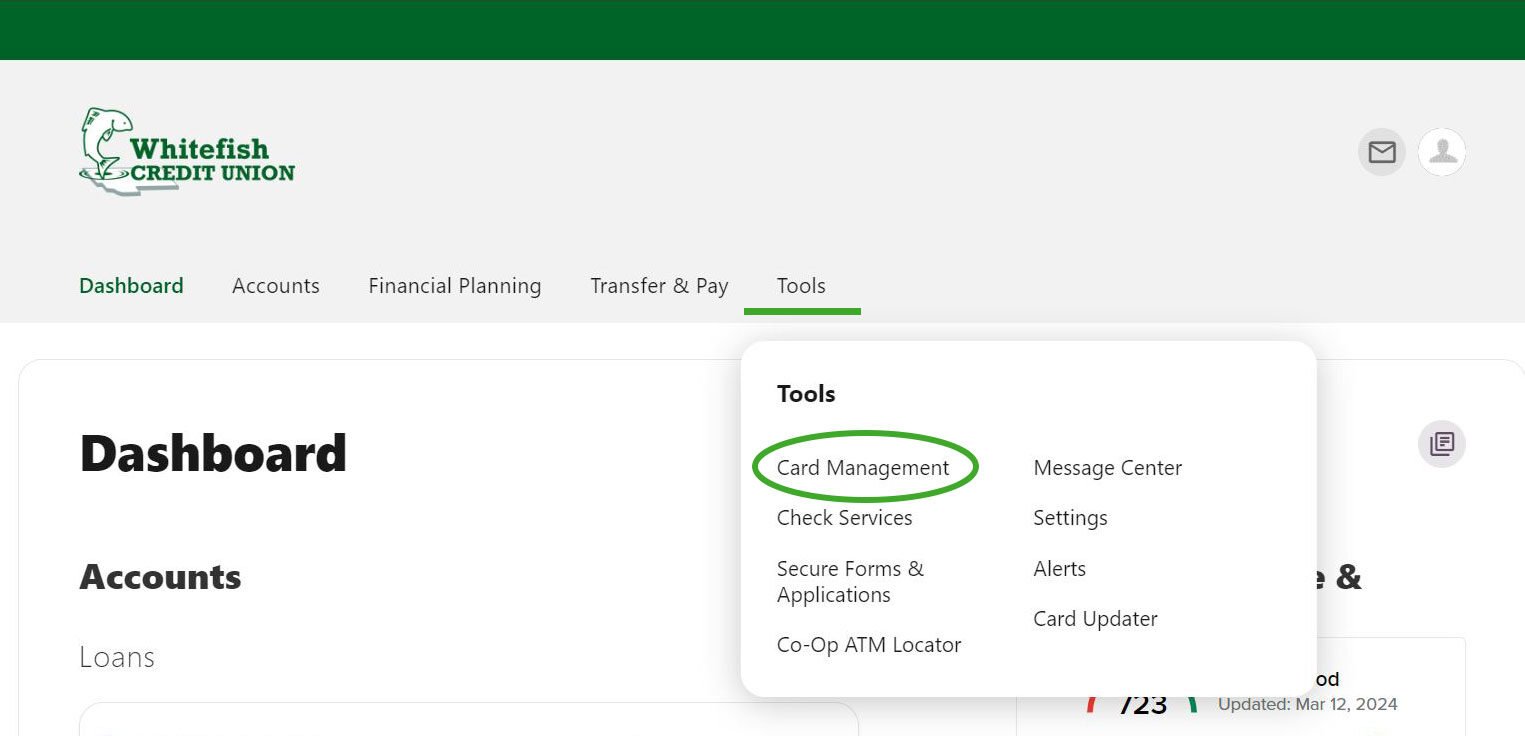Click the Loans section label

coord(117,658)
